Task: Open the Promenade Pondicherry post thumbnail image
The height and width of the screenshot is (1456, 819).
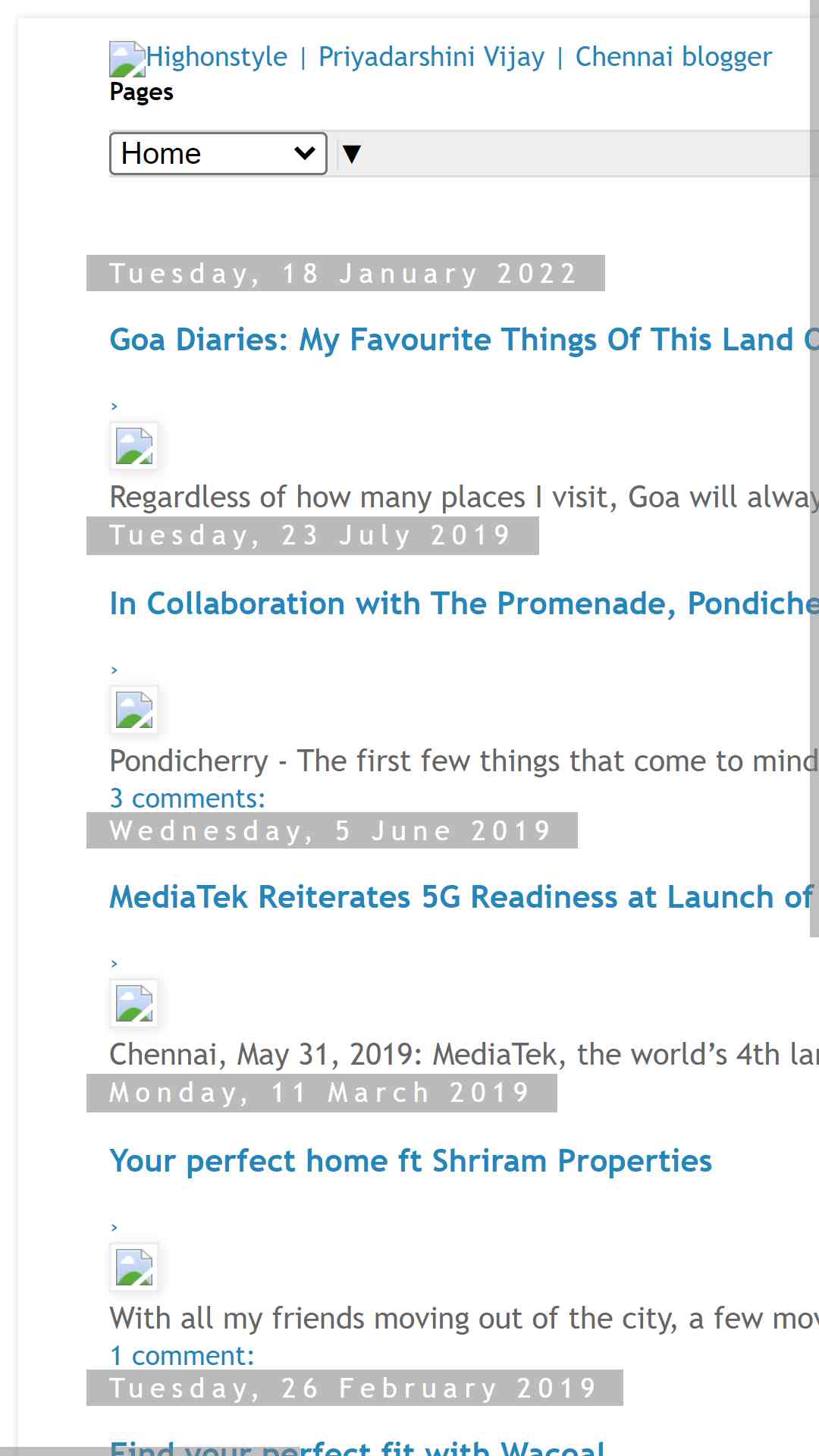Action: coord(134,710)
